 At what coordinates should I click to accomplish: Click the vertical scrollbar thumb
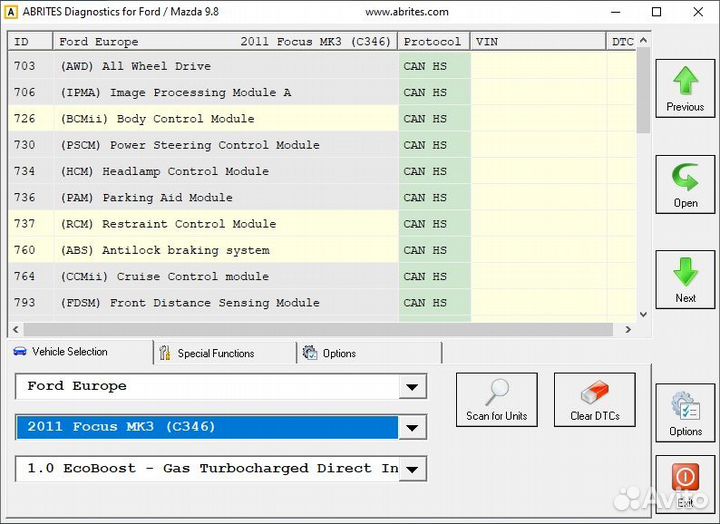pyautogui.click(x=643, y=90)
